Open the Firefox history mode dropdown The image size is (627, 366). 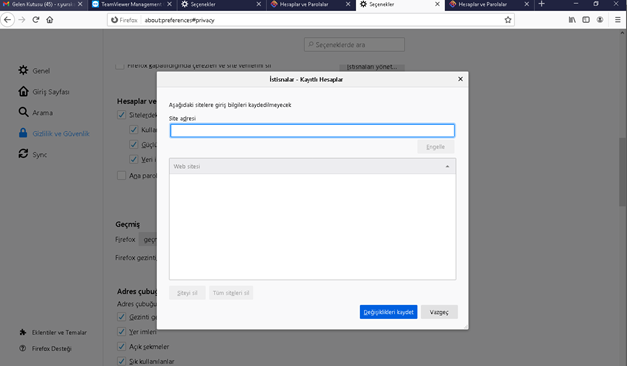coord(148,239)
